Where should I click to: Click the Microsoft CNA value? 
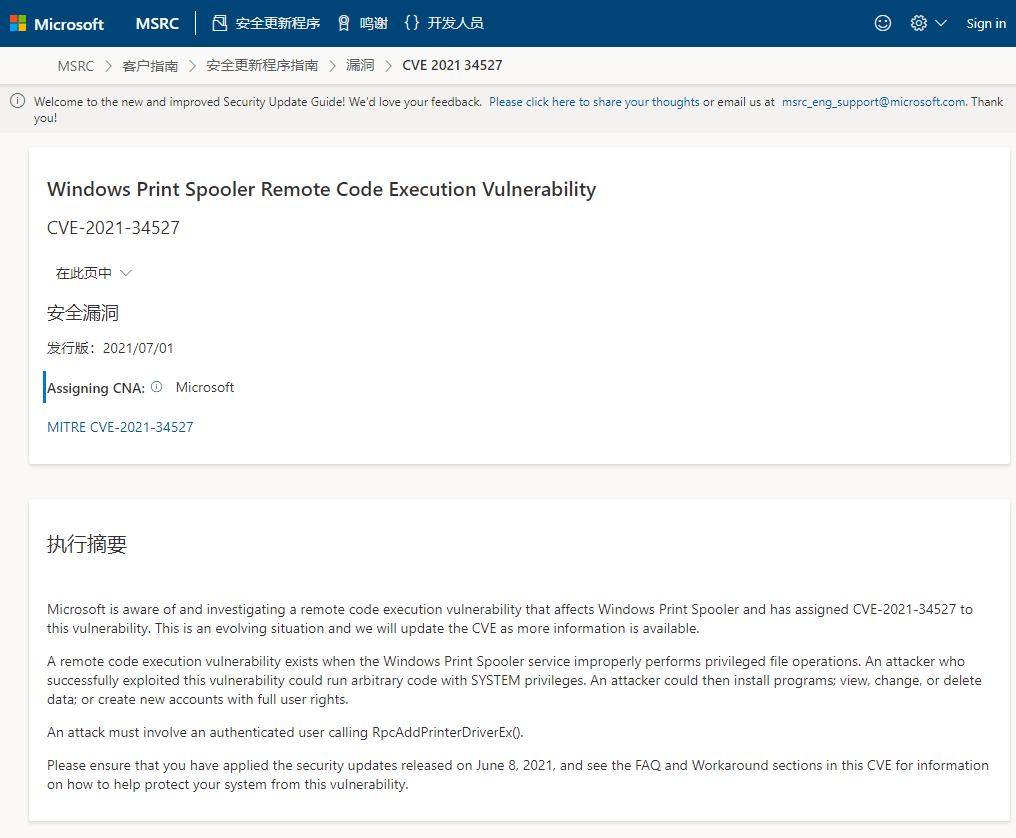click(x=205, y=387)
